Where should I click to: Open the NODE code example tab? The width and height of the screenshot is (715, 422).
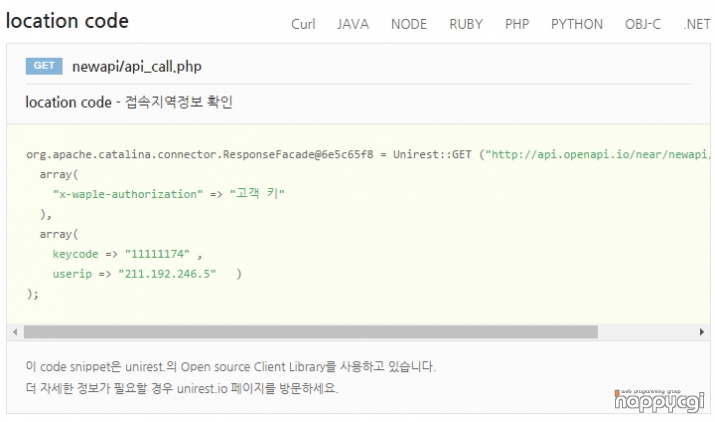click(408, 24)
